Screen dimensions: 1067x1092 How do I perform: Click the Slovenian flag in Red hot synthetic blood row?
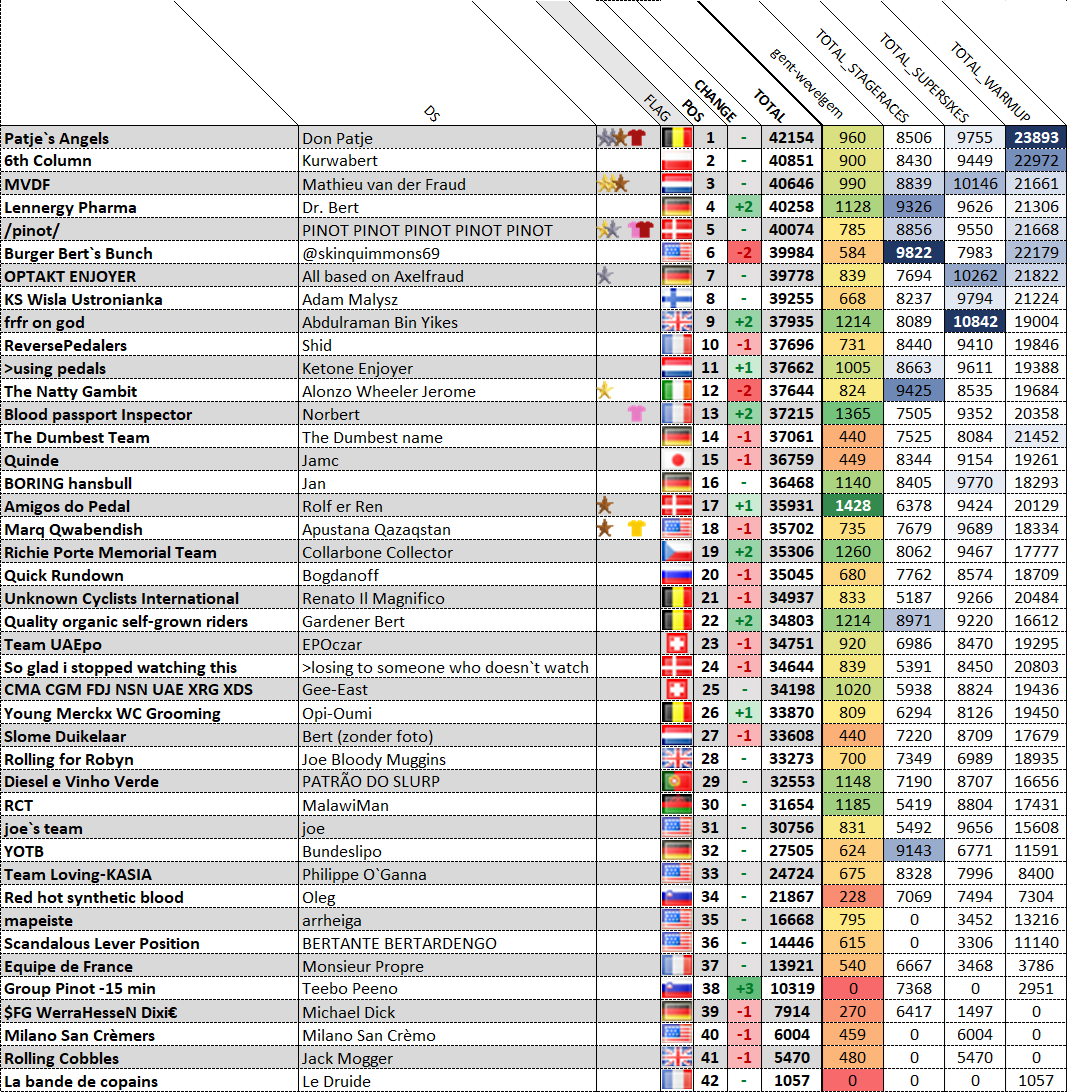pyautogui.click(x=677, y=896)
